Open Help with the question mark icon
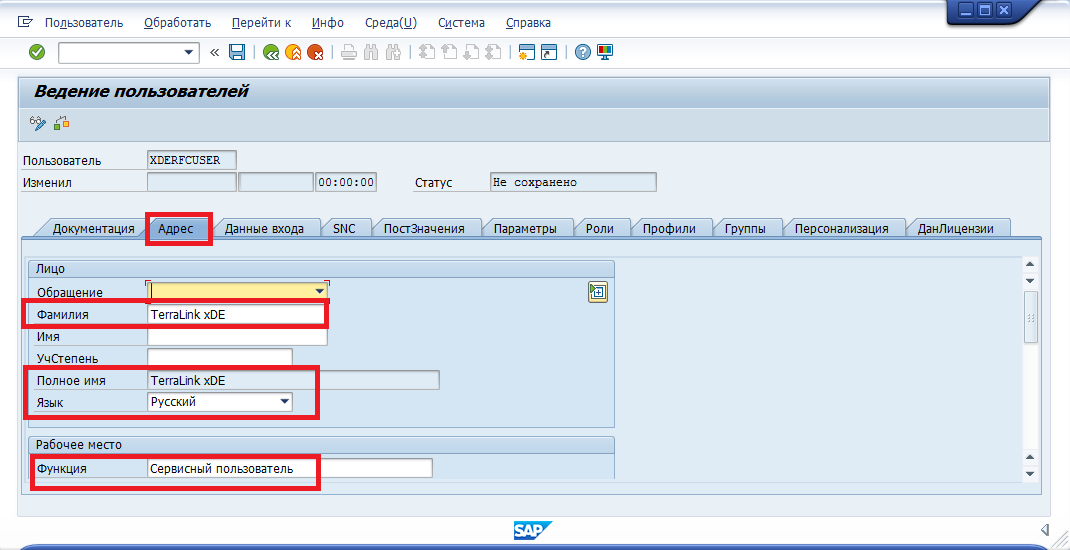The height and width of the screenshot is (550, 1070). tap(583, 52)
